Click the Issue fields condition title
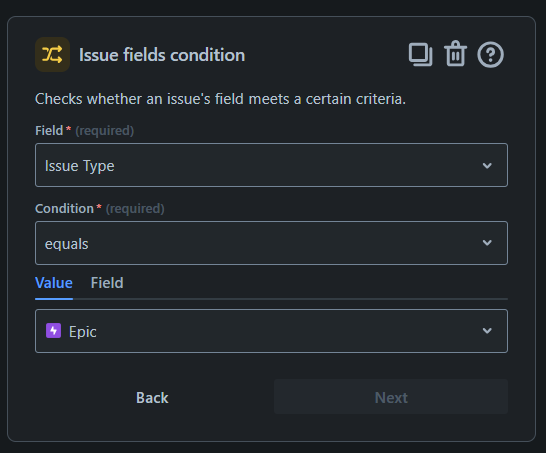The image size is (546, 453). pos(162,55)
